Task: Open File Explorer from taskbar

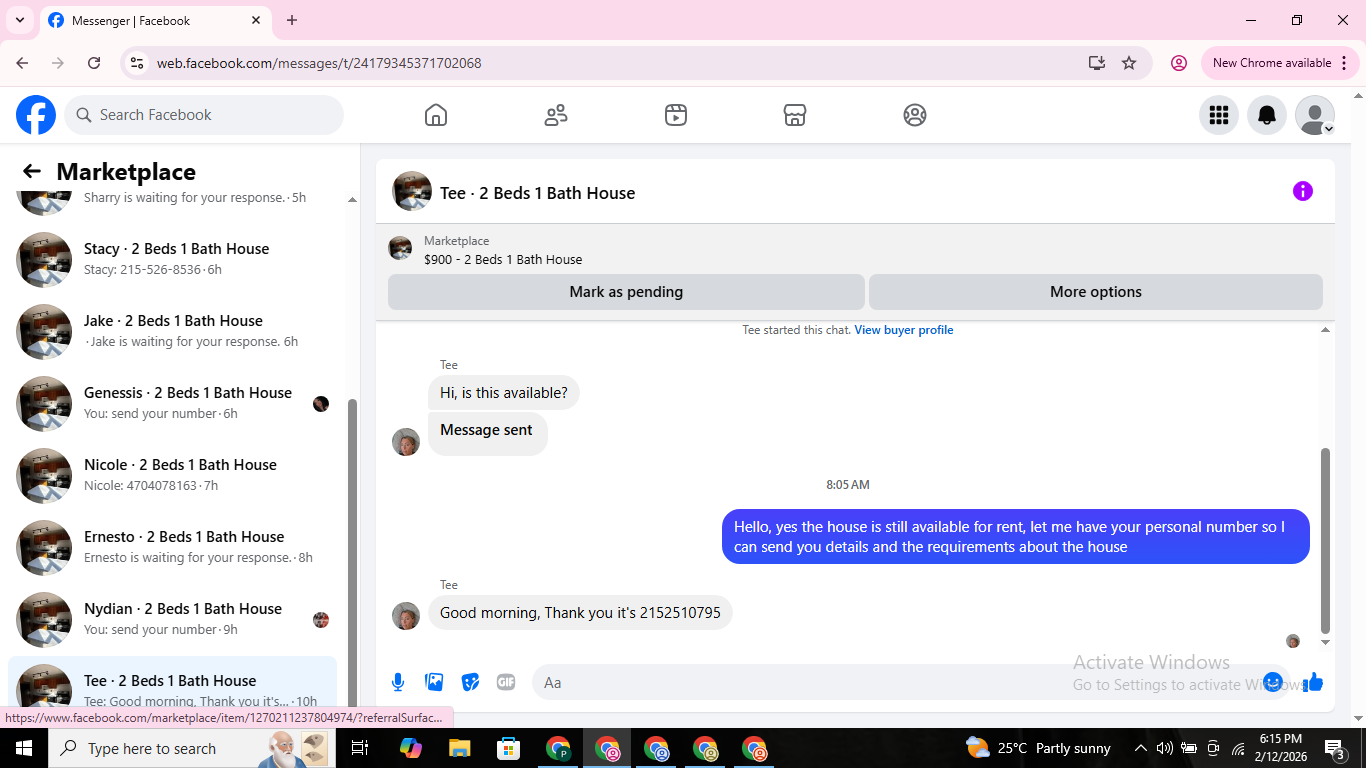Action: click(460, 748)
